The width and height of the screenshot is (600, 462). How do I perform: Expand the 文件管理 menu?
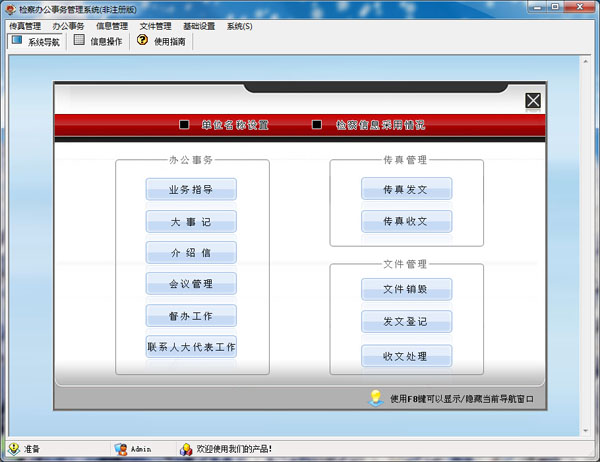155,26
